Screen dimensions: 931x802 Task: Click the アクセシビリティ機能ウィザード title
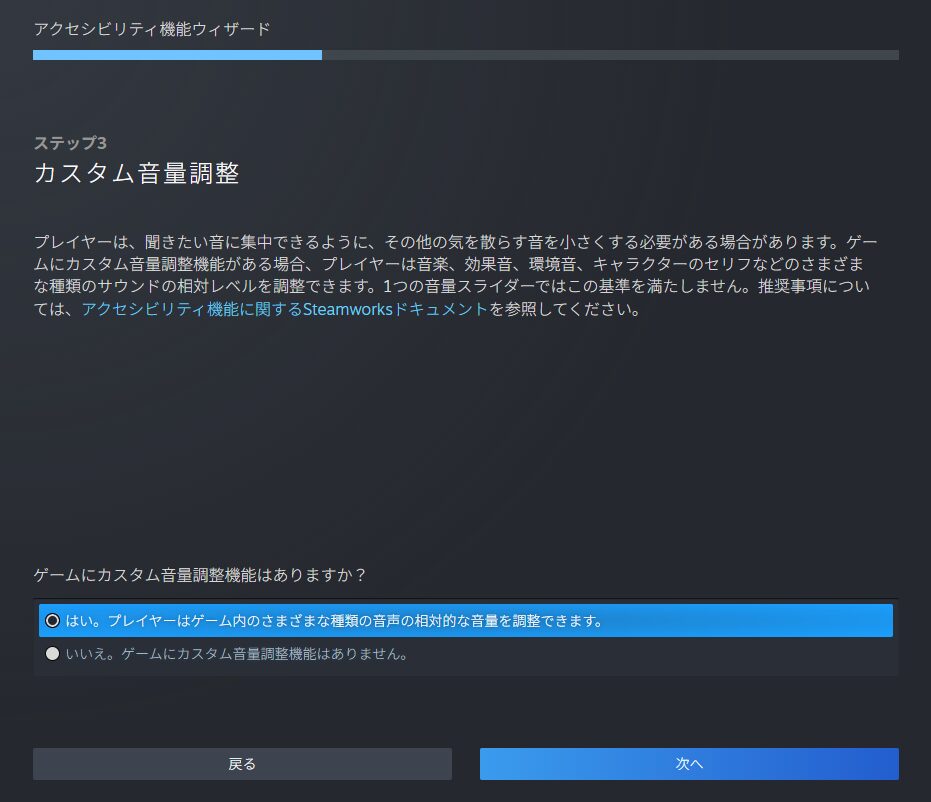(151, 29)
